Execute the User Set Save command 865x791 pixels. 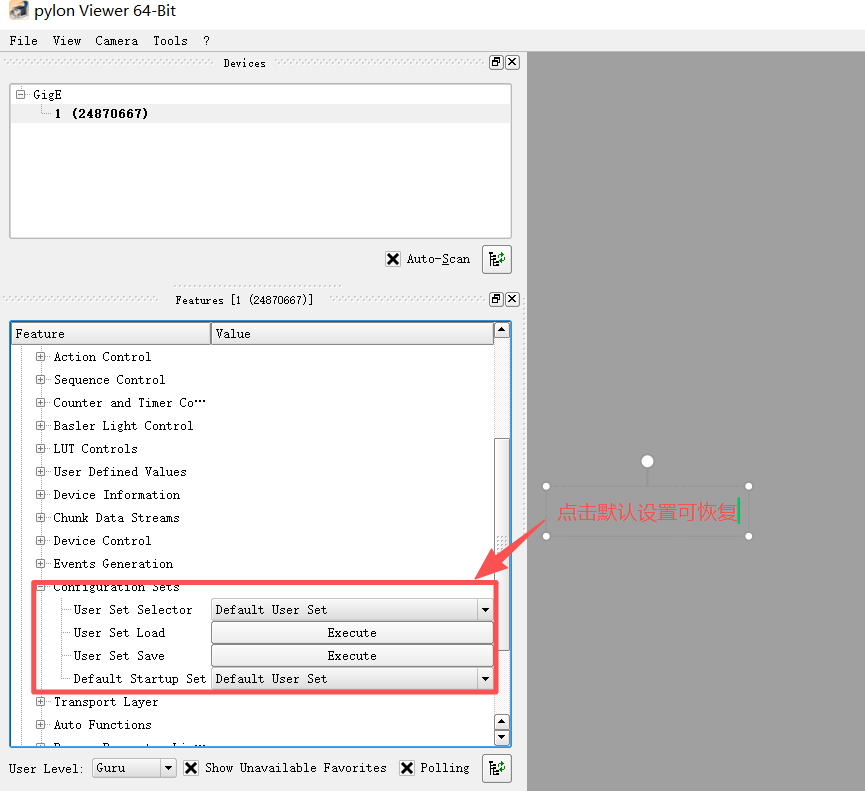pos(351,655)
